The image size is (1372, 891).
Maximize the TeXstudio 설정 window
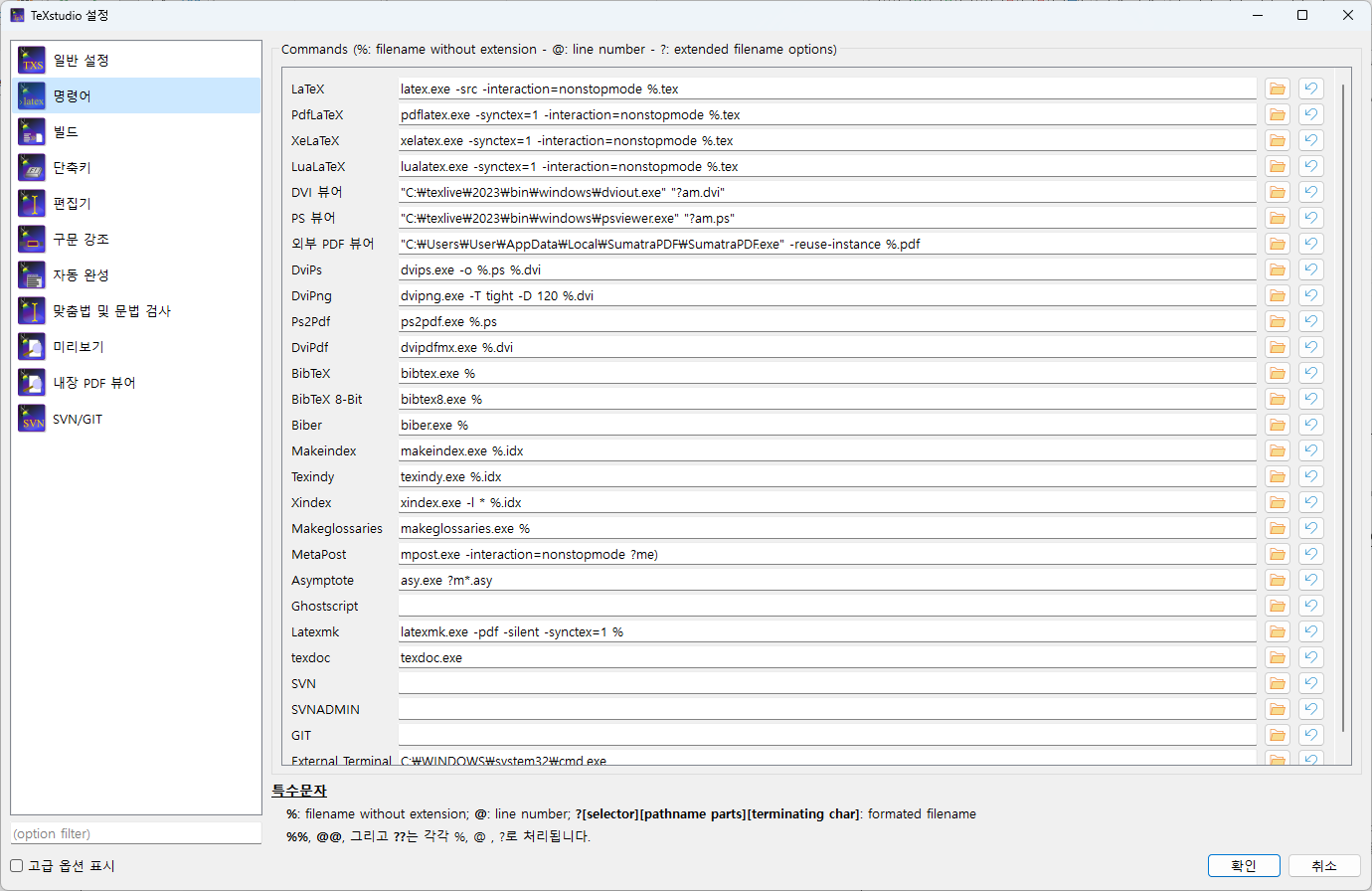(1302, 15)
